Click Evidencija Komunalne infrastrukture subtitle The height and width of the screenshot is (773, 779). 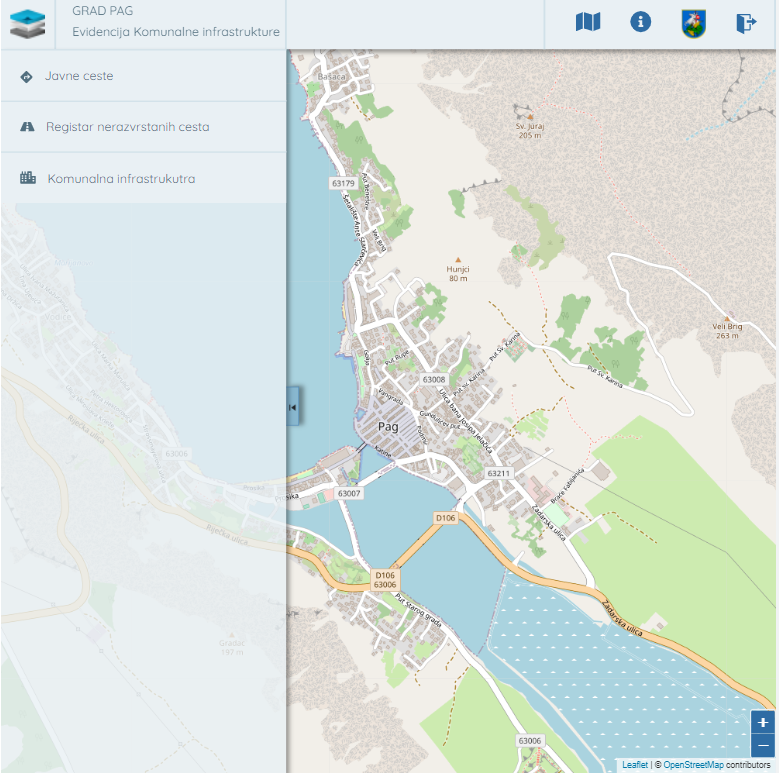(176, 32)
